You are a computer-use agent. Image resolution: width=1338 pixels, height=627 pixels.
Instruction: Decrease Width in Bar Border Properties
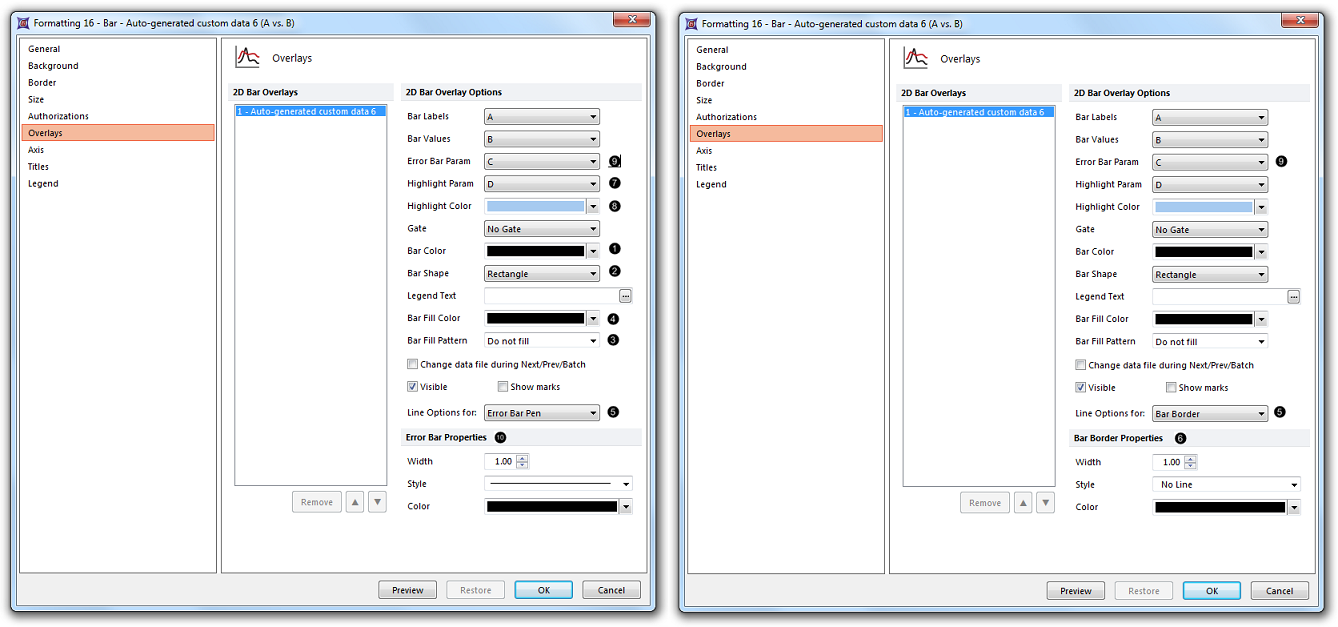pyautogui.click(x=1190, y=466)
